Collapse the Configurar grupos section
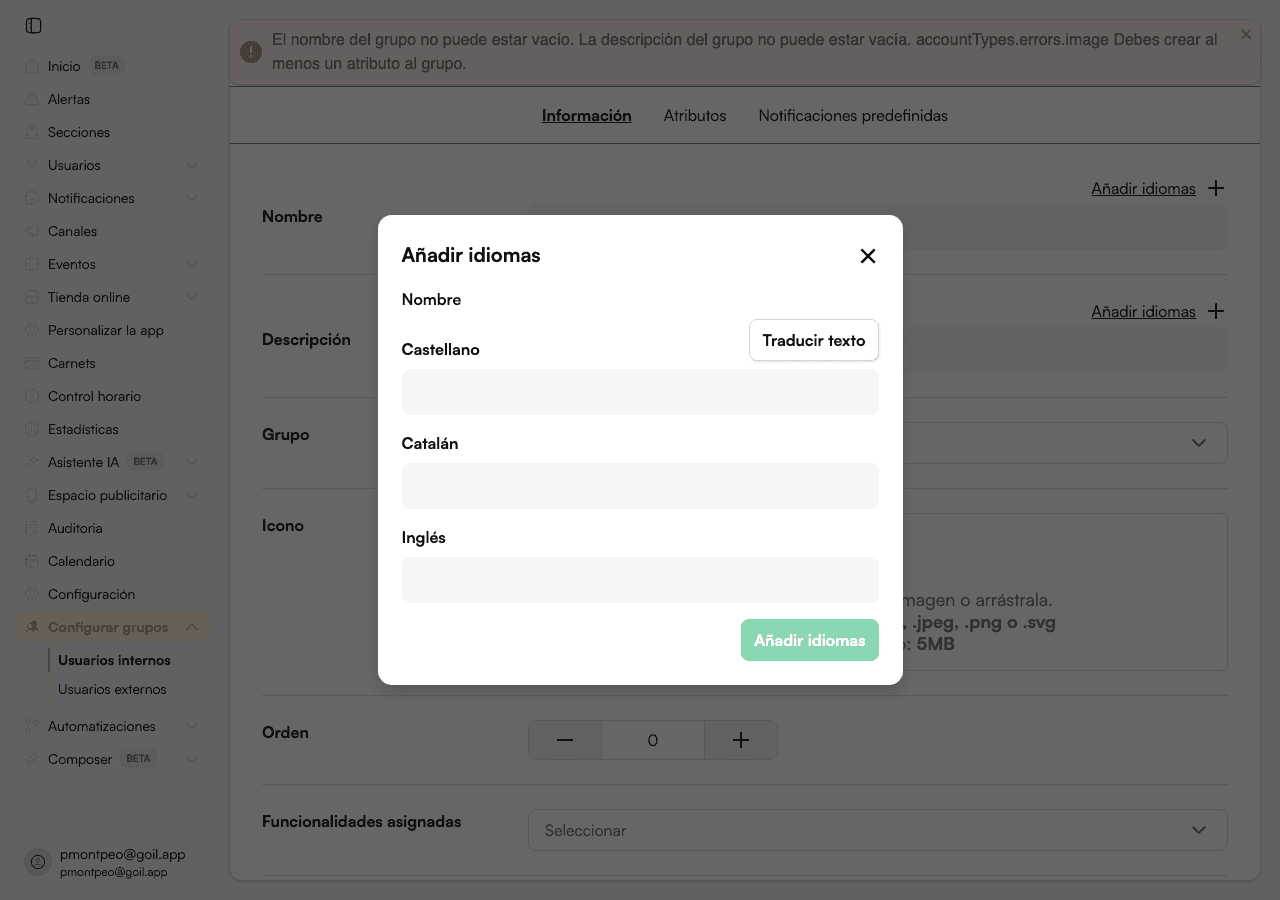Screen dimensions: 1280x900 192,627
